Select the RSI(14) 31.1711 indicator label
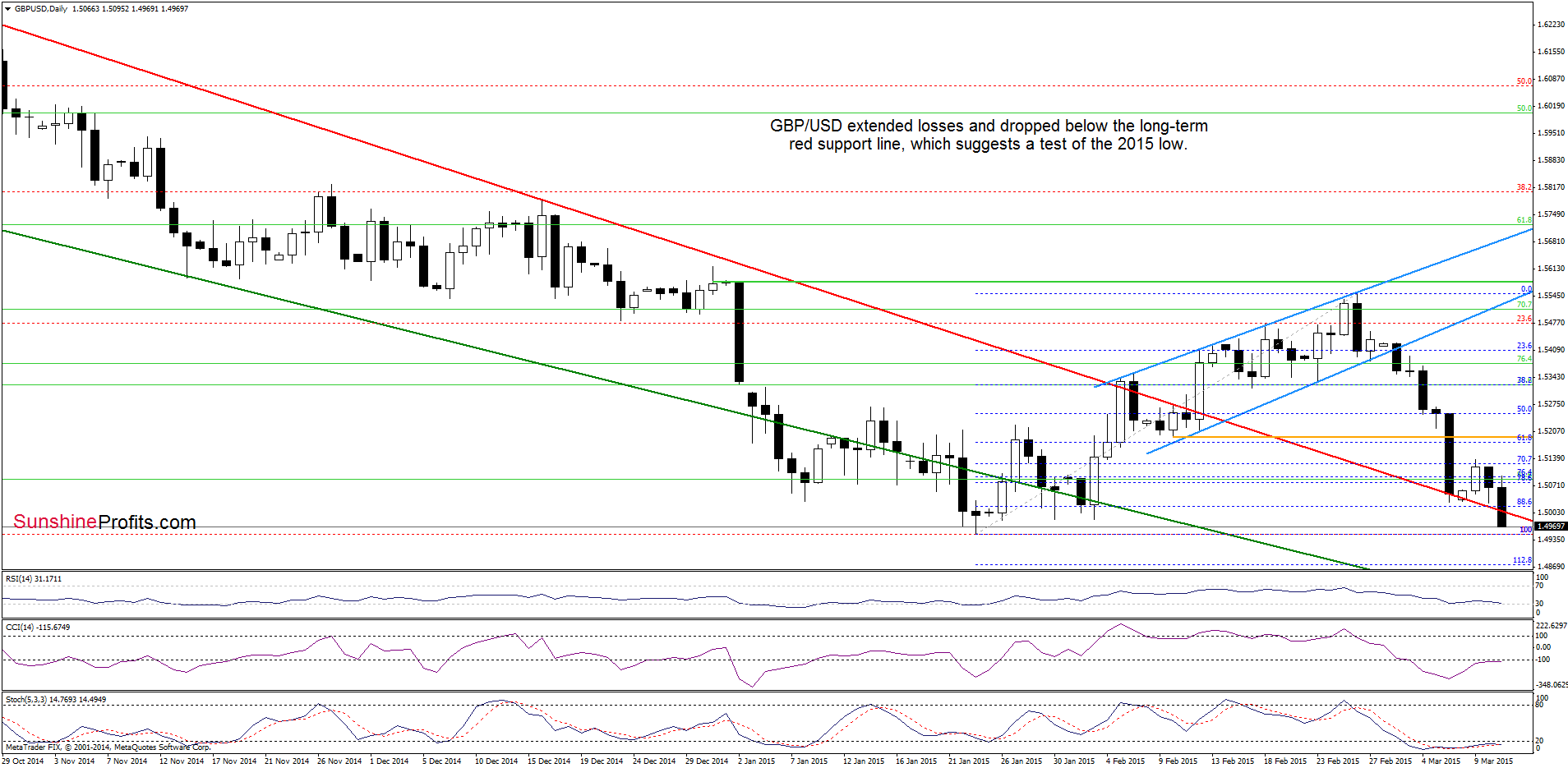This screenshot has height=768, width=1568. click(34, 579)
